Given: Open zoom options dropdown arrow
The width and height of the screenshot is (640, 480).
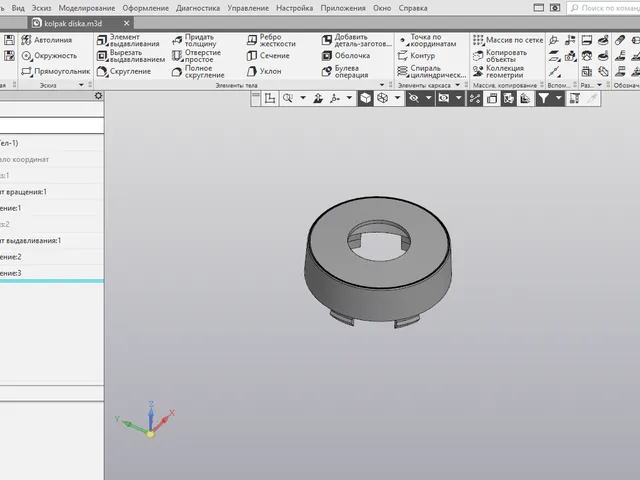Looking at the screenshot, I should click(x=303, y=98).
